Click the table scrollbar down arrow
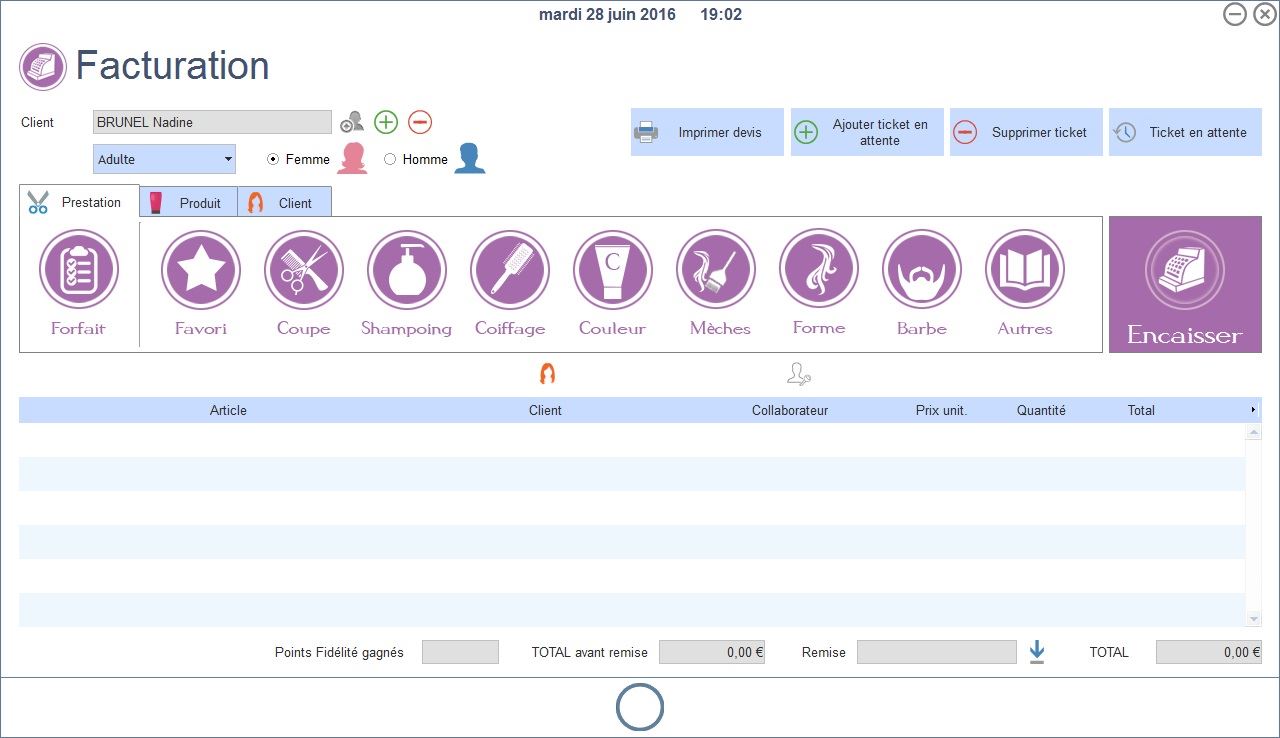Screen dimensions: 1280x738 point(1254,619)
